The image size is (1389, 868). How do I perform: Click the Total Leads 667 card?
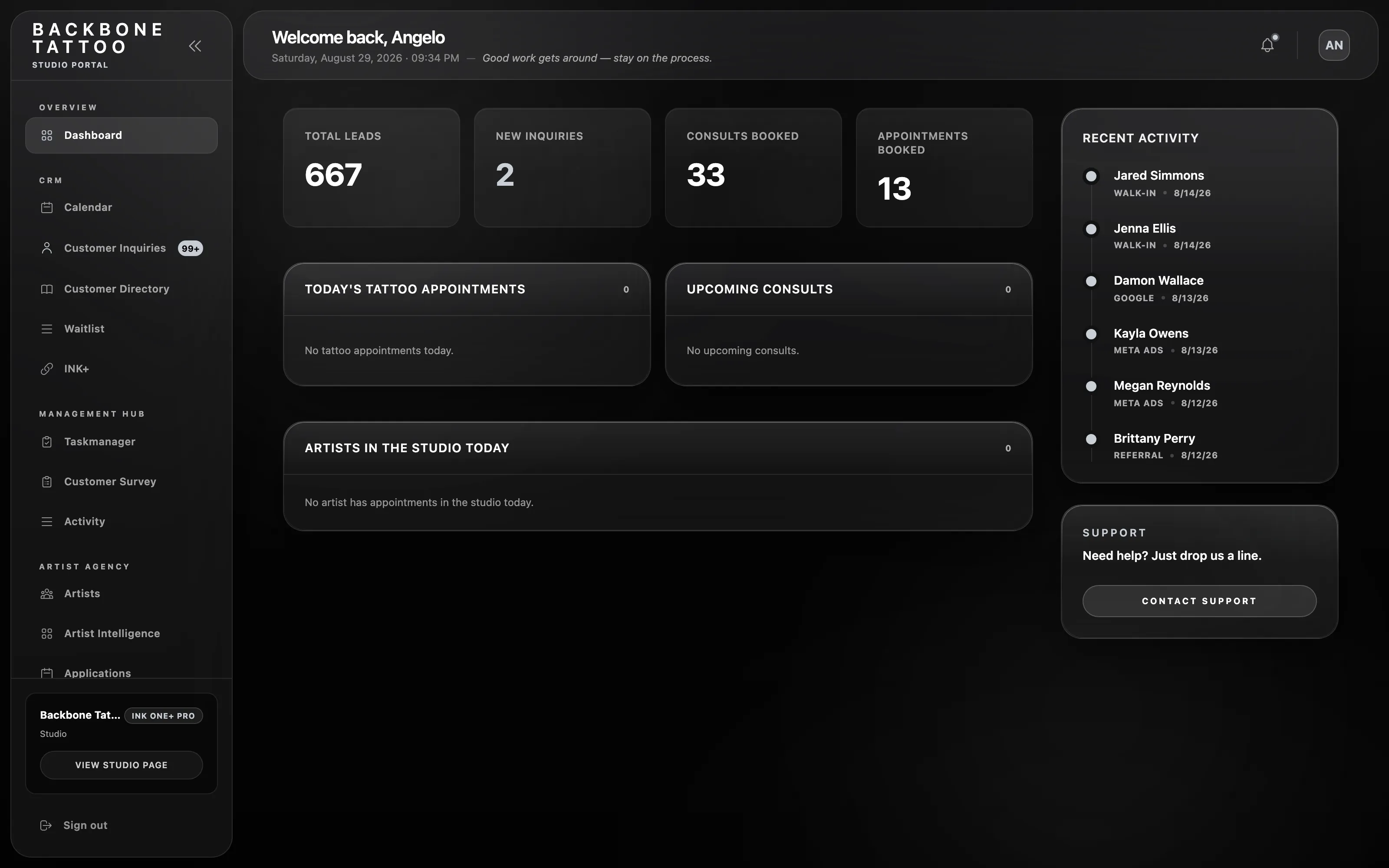pyautogui.click(x=372, y=168)
